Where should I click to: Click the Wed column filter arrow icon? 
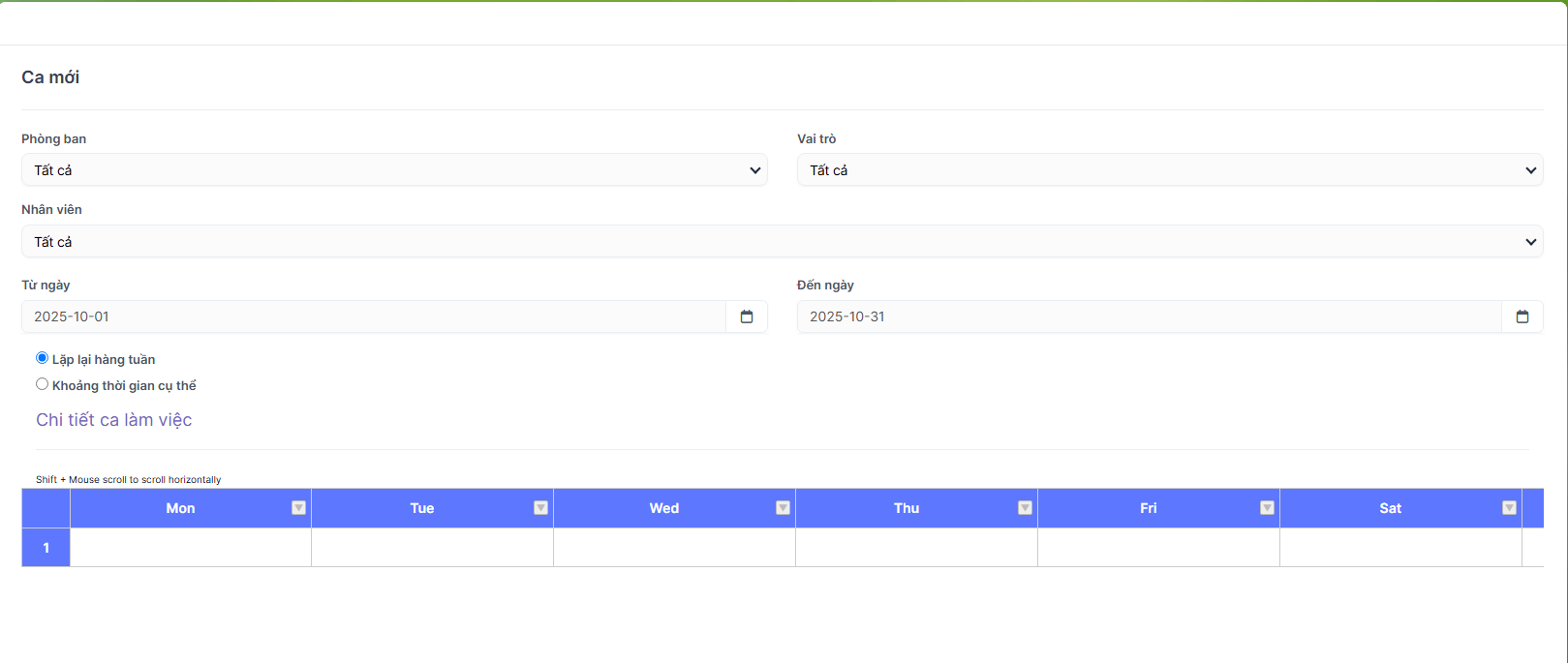[x=783, y=508]
